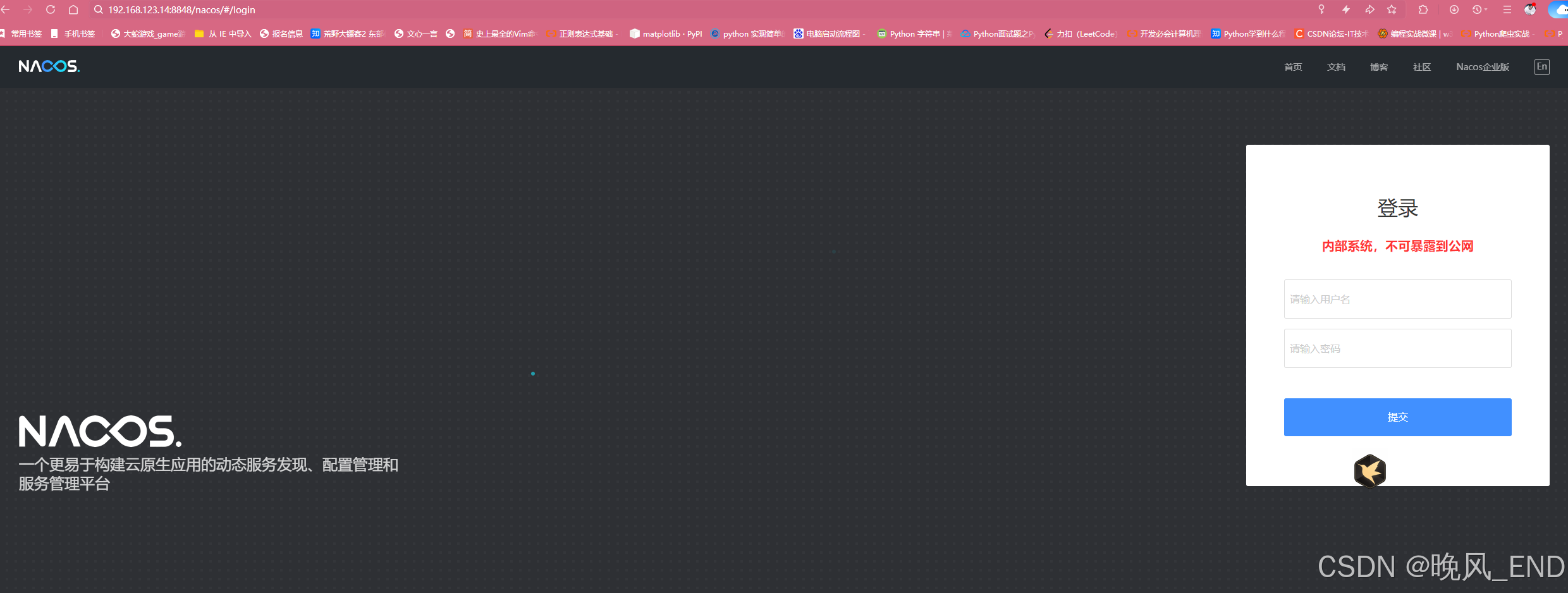Open 文档 in Nacos navigation
Viewport: 1568px width, 593px height.
(1336, 67)
